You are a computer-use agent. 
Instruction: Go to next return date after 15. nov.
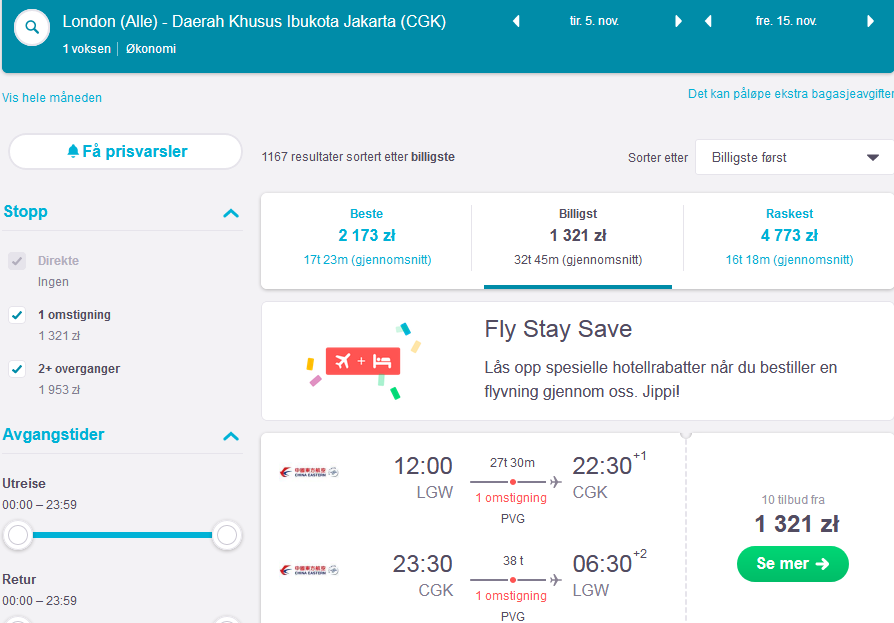click(870, 22)
